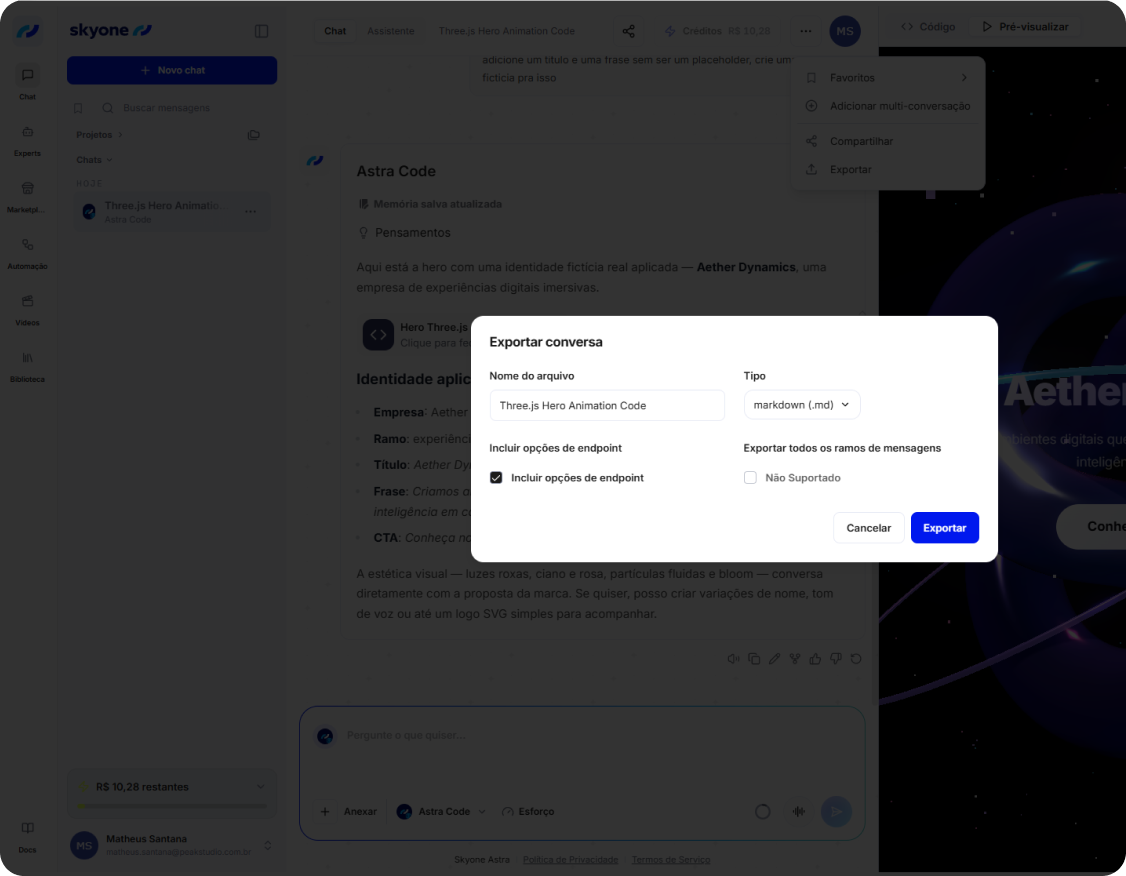Click Cancelar in the export dialog
The height and width of the screenshot is (876, 1126).
(x=868, y=528)
